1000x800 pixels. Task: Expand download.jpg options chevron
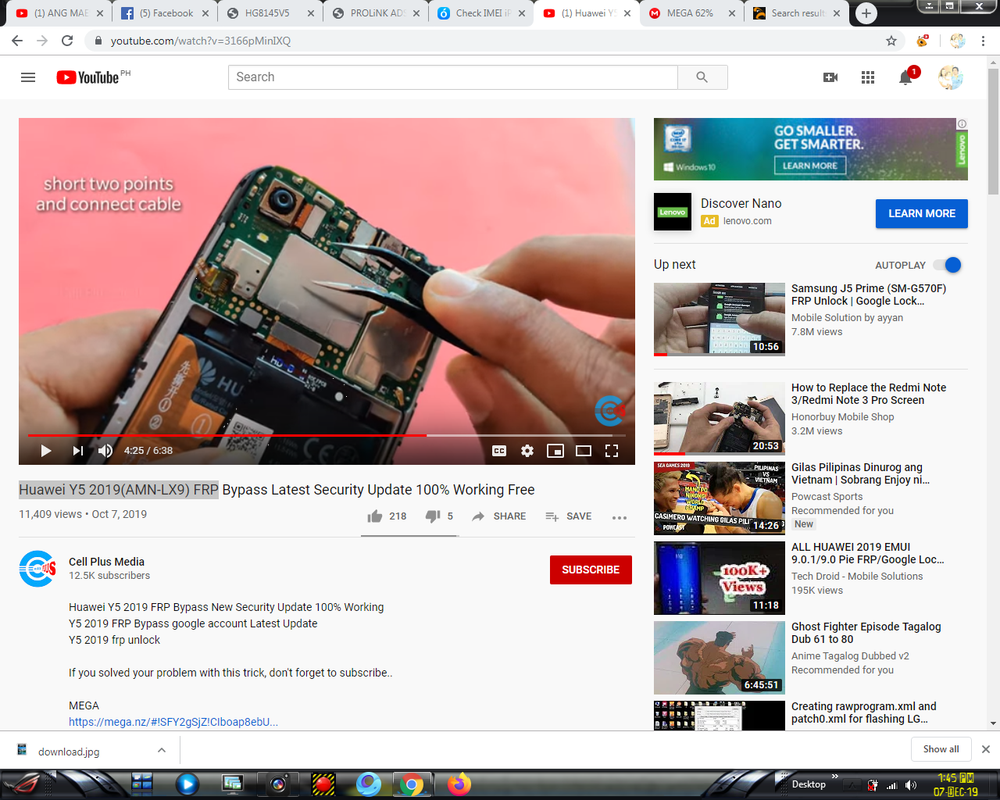click(x=162, y=750)
